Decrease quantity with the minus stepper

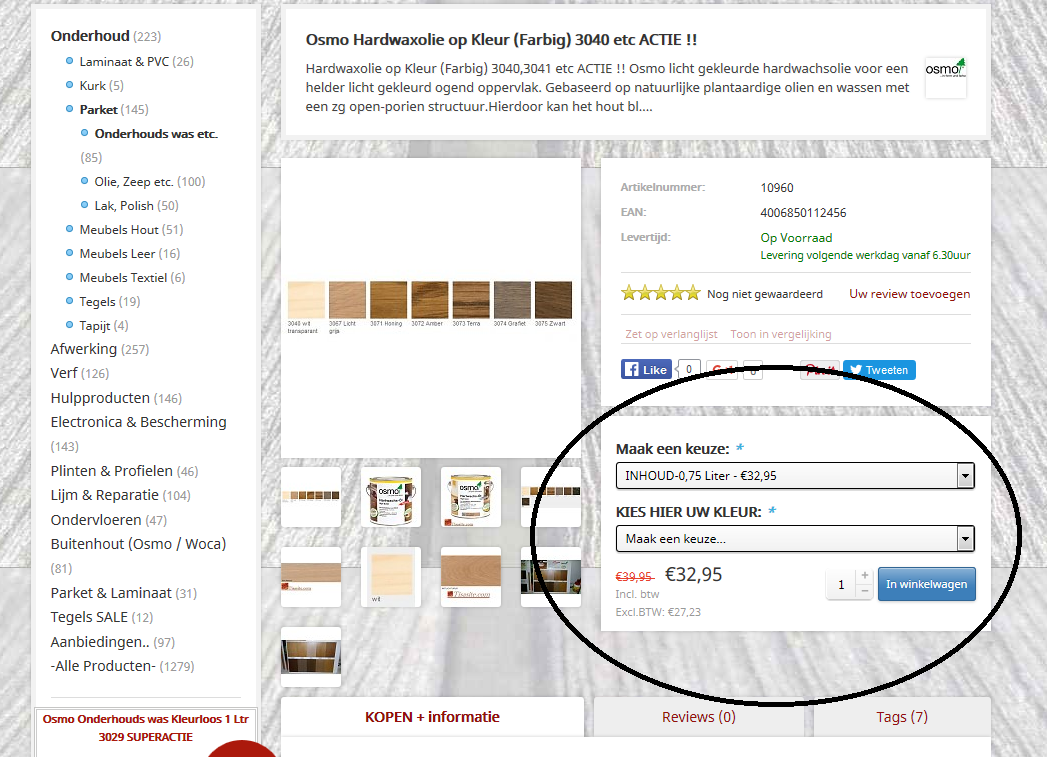[865, 591]
